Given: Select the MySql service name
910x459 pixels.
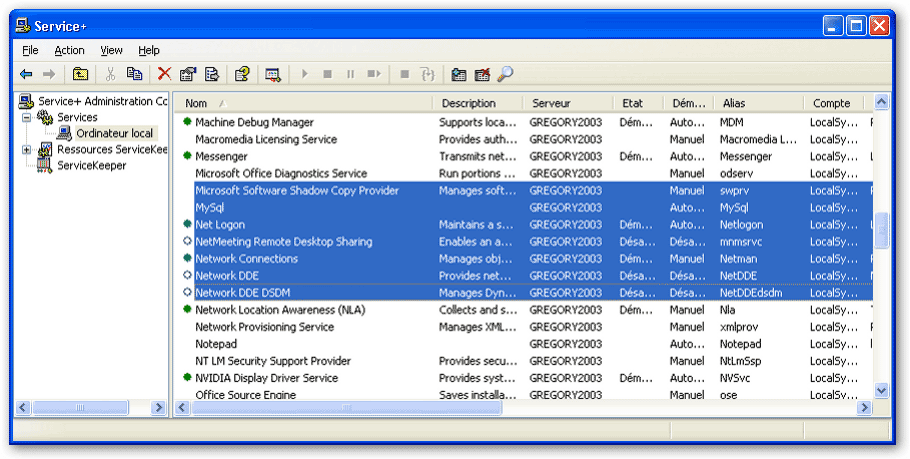Looking at the screenshot, I should [210, 208].
